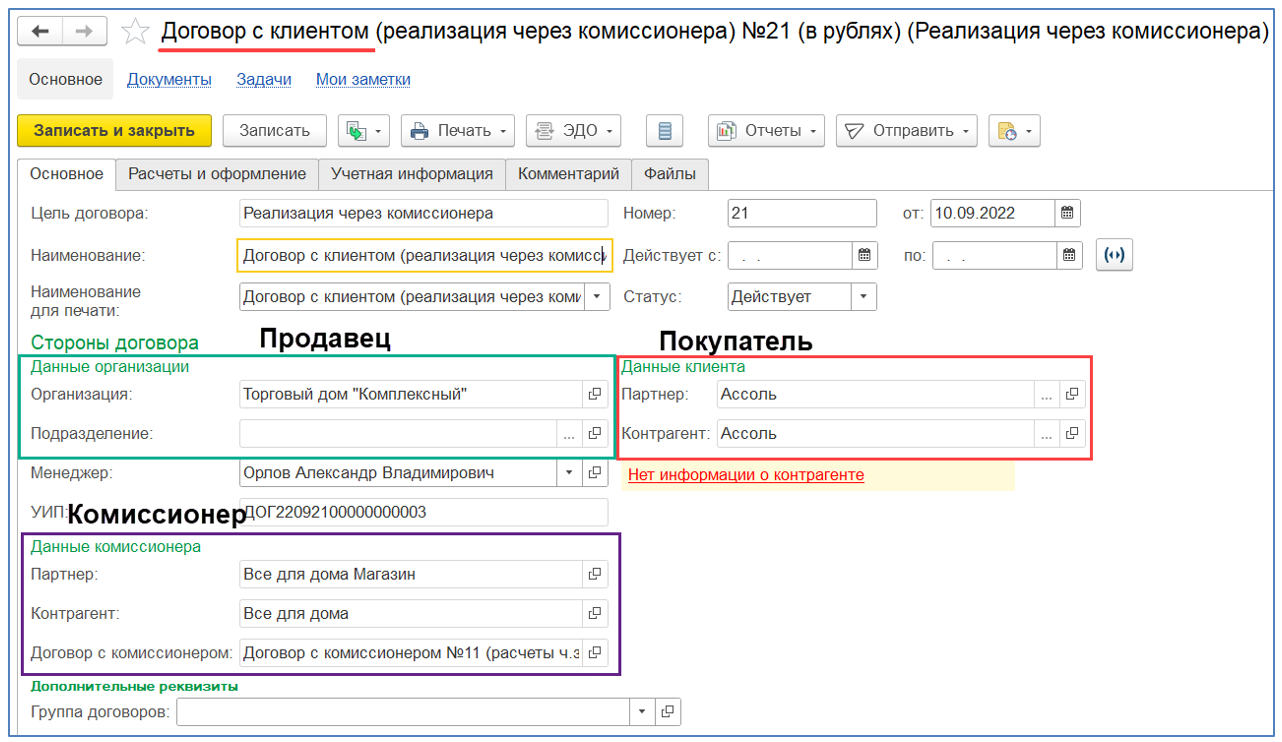Screen dimensions: 1282x742
Task: Click the Действует с date input field
Action: coord(790,255)
